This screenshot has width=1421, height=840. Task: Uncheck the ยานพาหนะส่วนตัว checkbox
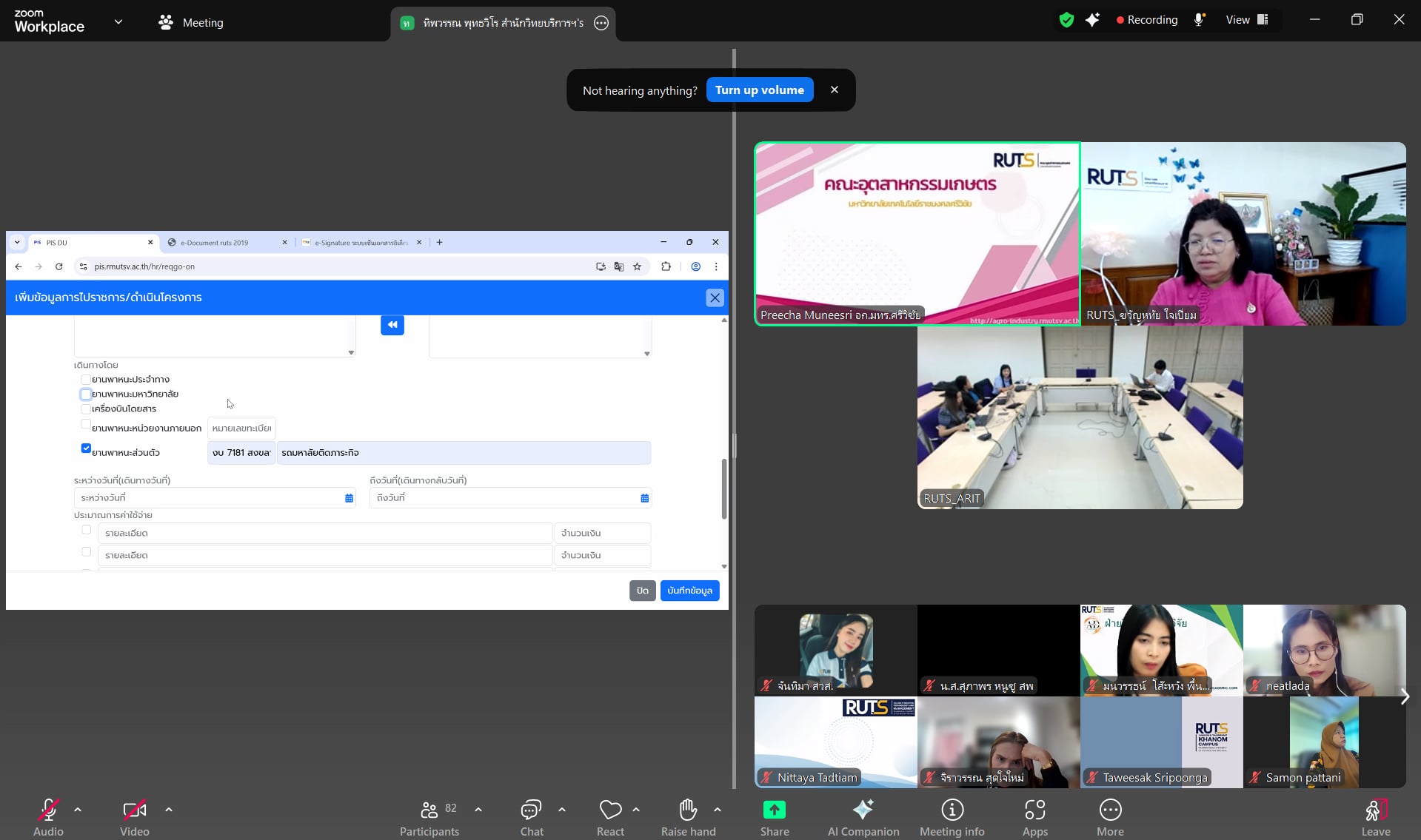pos(86,448)
